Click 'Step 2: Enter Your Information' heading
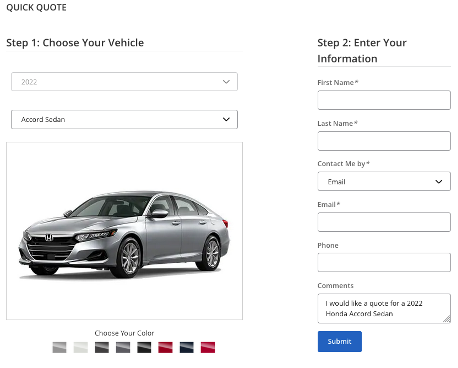 point(362,51)
